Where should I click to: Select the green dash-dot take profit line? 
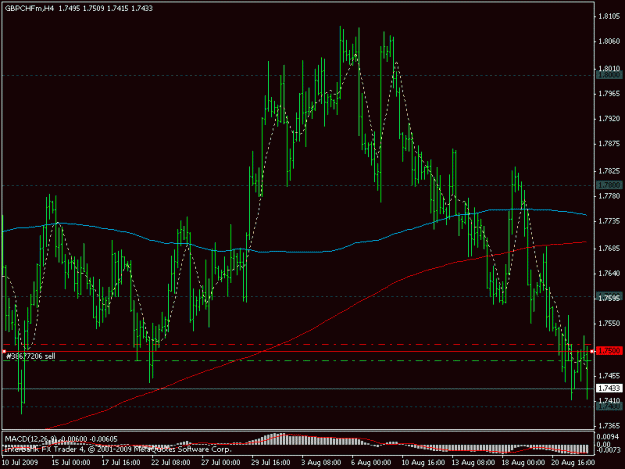tap(297, 361)
